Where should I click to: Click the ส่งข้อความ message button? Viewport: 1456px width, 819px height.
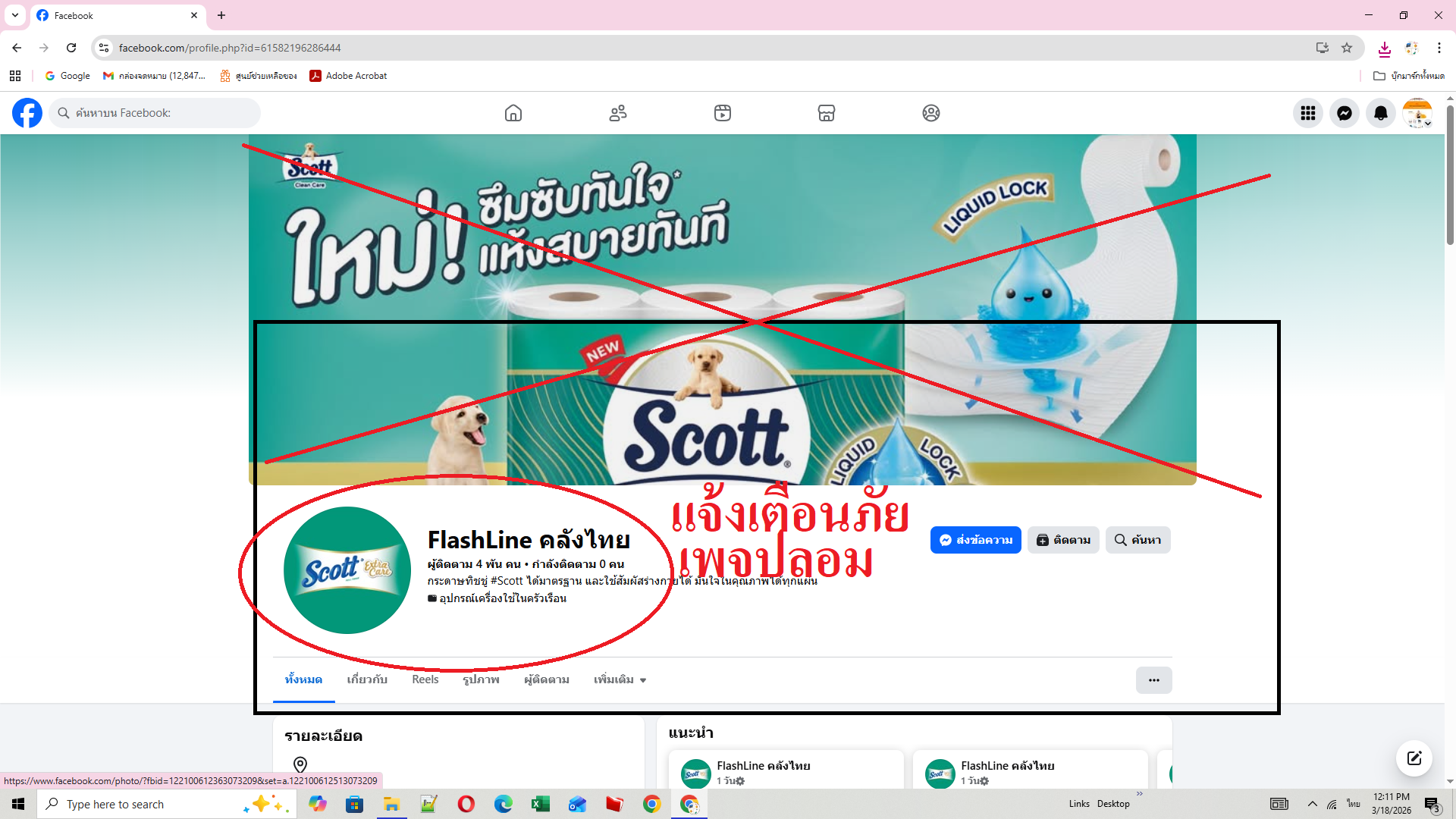(x=976, y=540)
